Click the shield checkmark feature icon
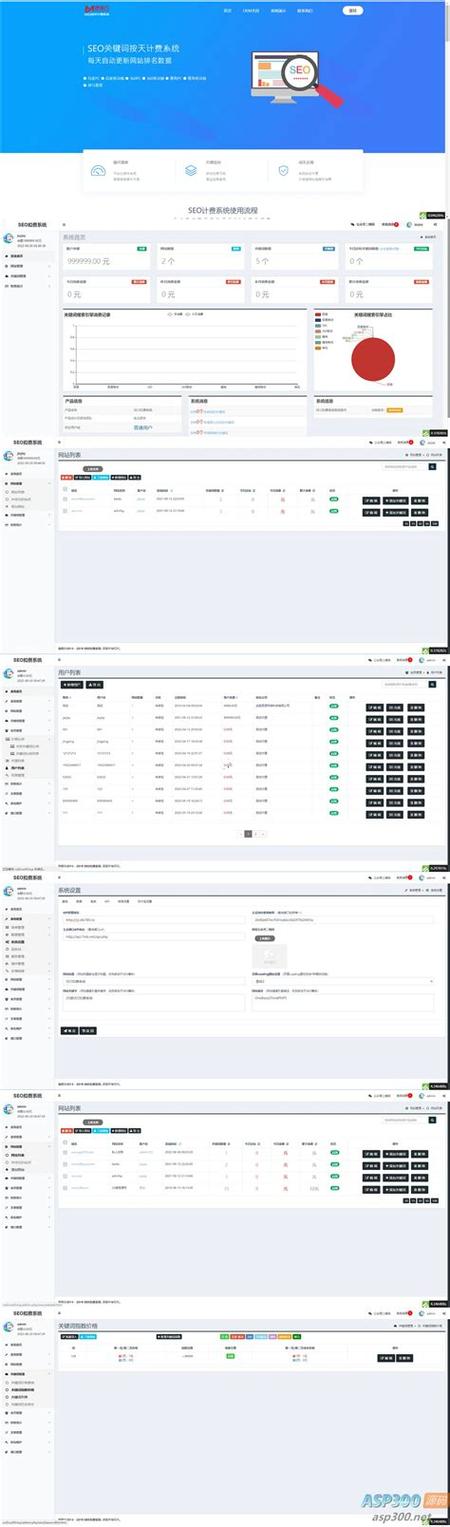Image resolution: width=450 pixels, height=1527 pixels. [x=283, y=171]
